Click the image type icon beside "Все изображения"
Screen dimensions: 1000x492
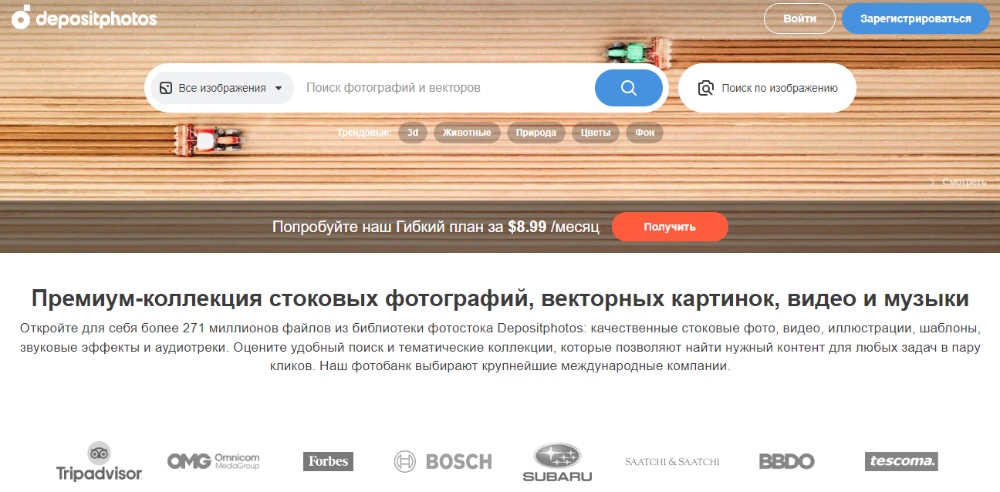pyautogui.click(x=166, y=88)
